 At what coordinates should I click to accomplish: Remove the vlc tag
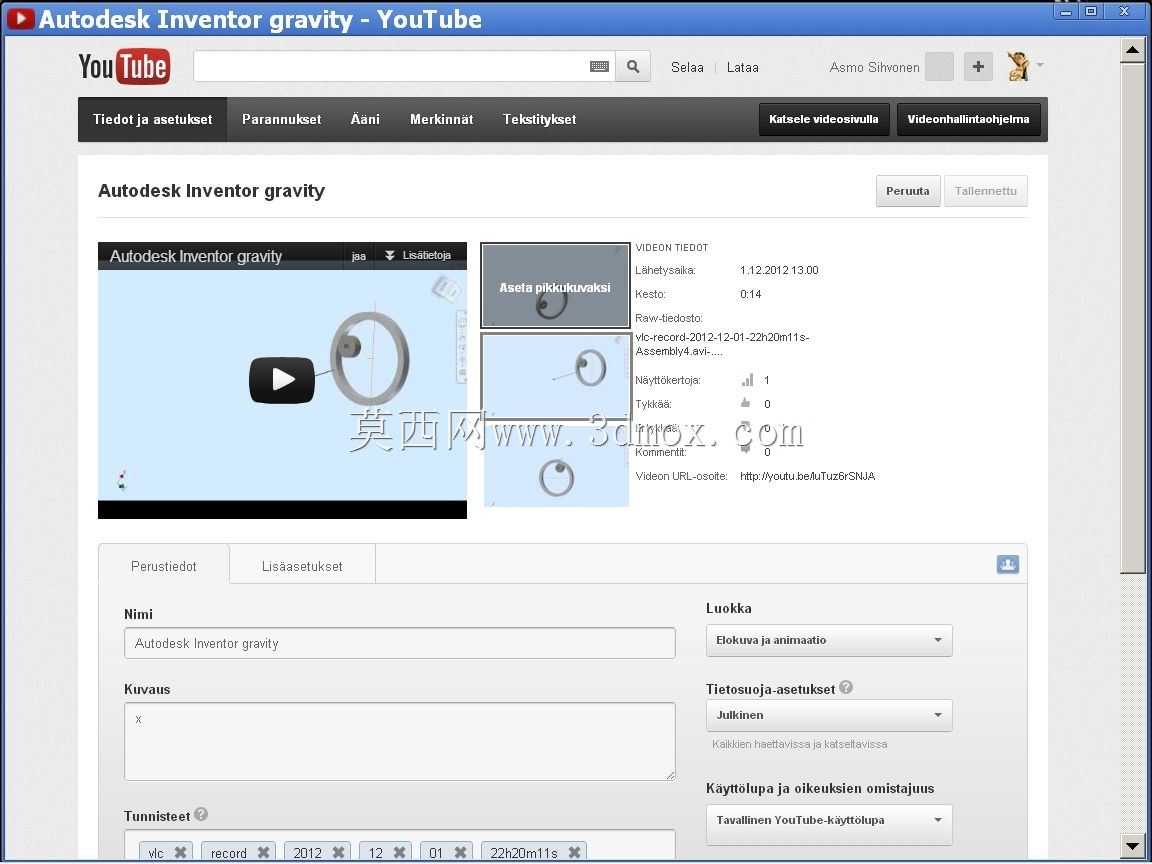[x=180, y=852]
